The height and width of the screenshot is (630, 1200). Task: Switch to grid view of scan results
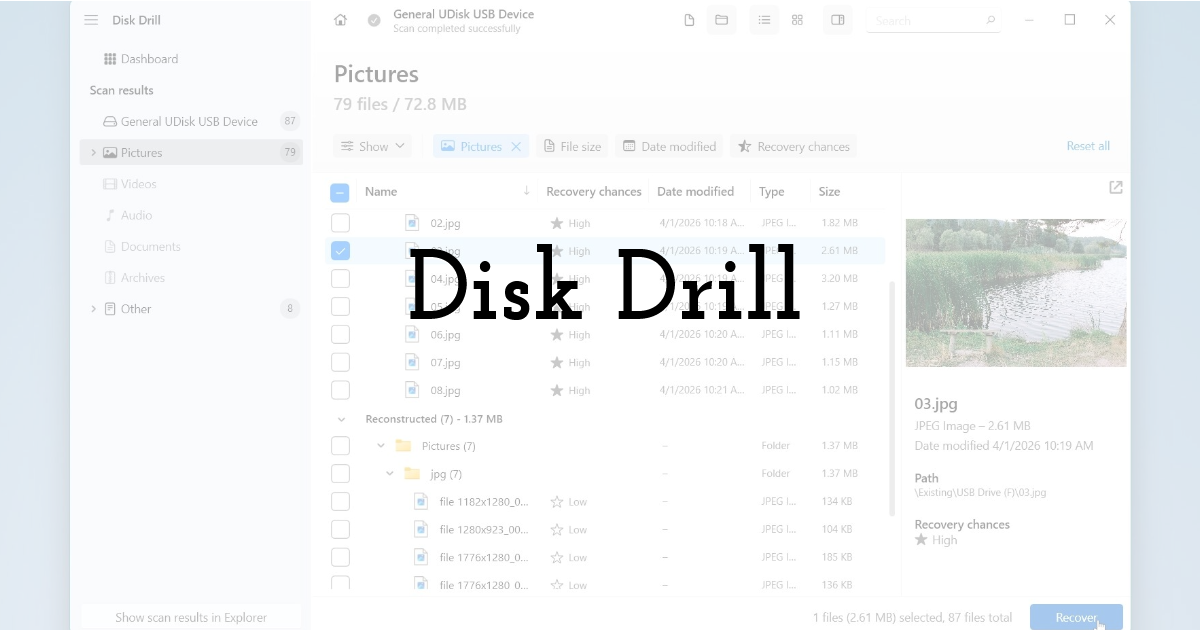[x=797, y=20]
